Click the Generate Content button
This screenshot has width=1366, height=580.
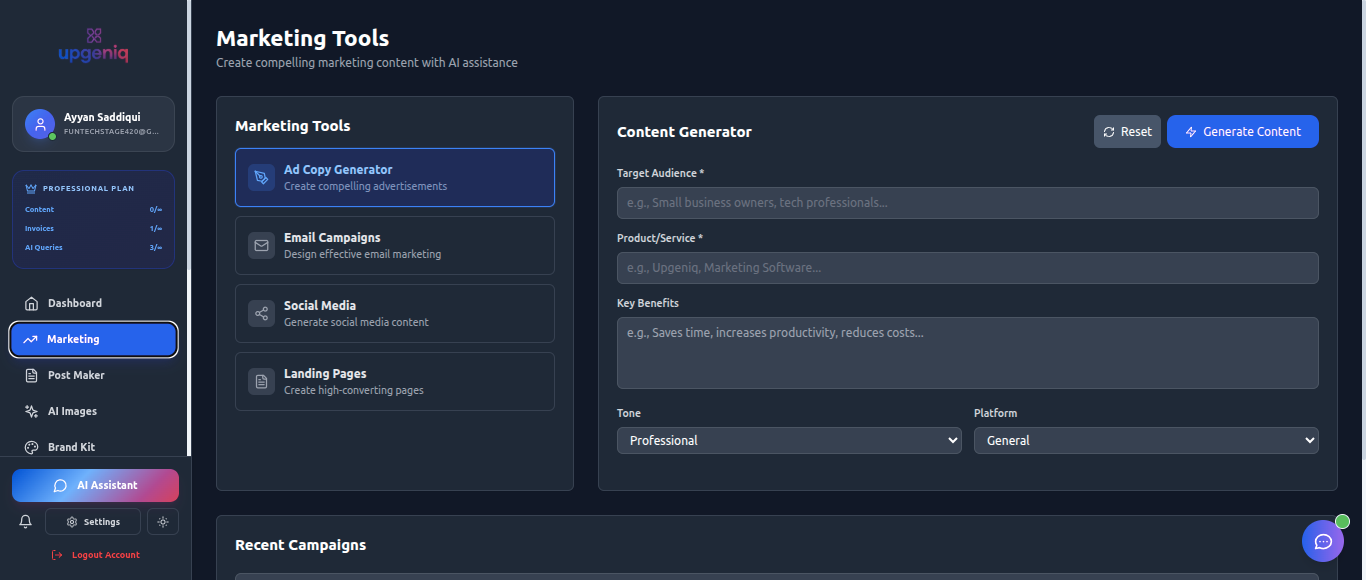click(1242, 131)
